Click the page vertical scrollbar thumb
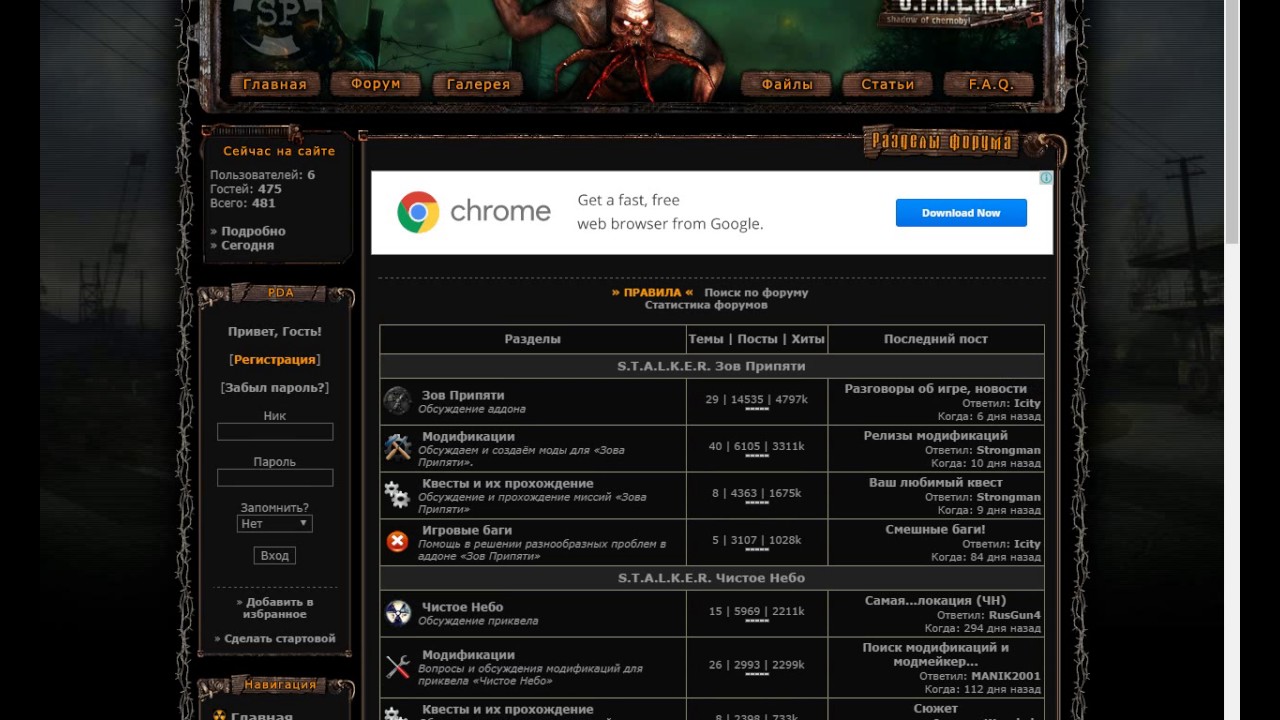 coord(1232,120)
